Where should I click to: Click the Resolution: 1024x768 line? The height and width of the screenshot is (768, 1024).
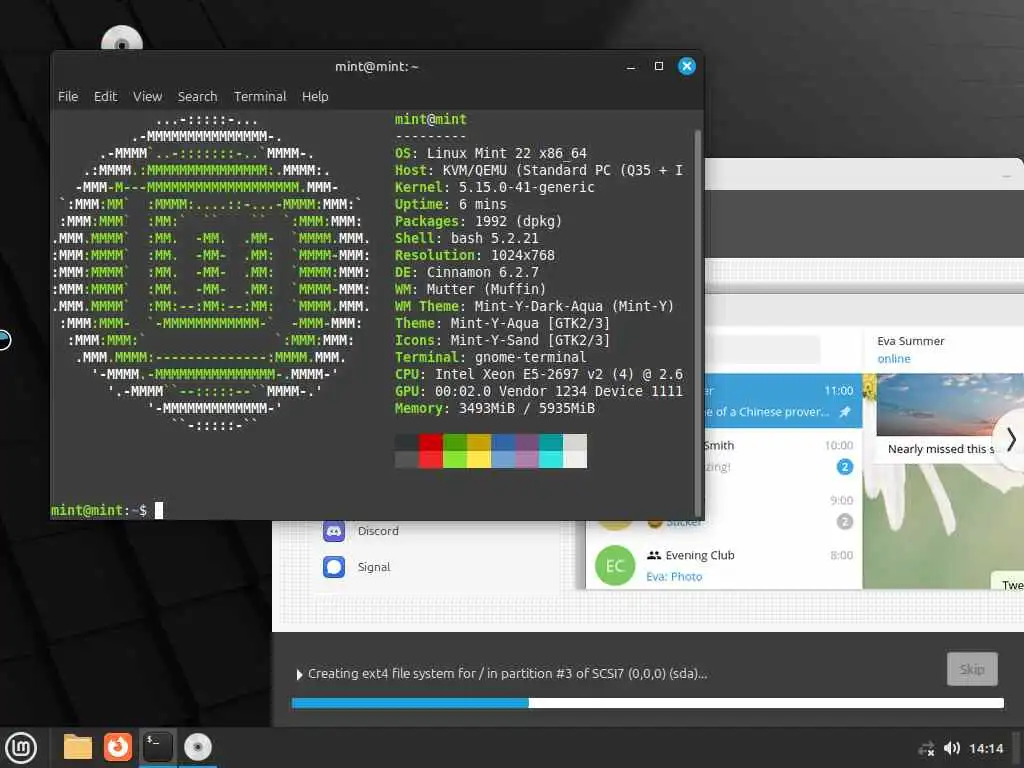point(474,255)
